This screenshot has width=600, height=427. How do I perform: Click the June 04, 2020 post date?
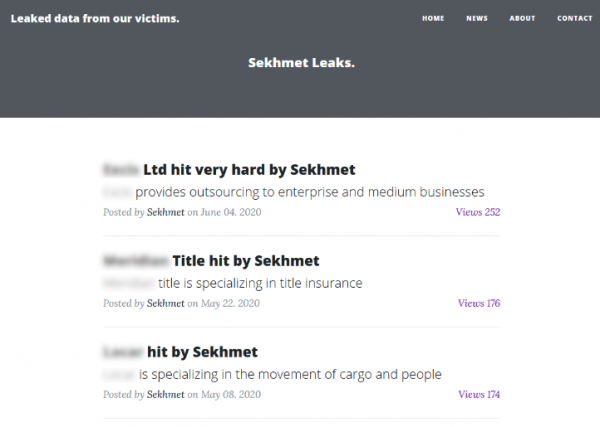click(x=231, y=212)
